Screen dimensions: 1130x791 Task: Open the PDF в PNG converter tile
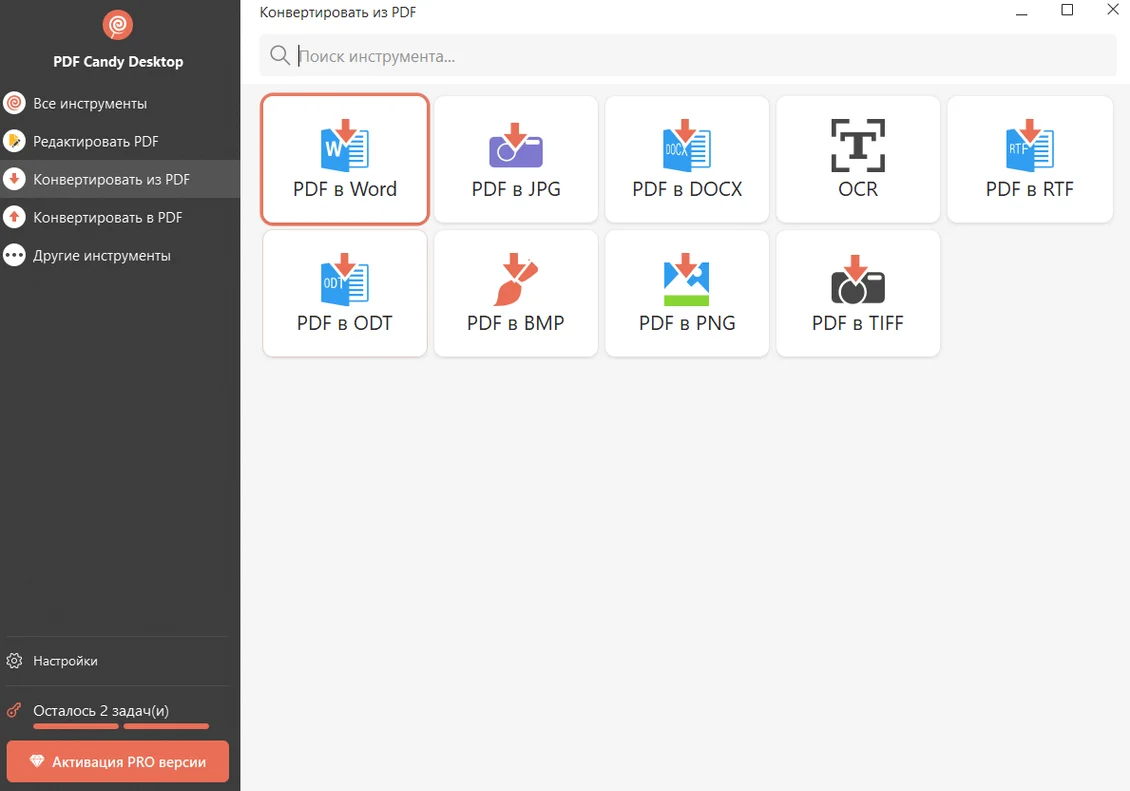[687, 293]
